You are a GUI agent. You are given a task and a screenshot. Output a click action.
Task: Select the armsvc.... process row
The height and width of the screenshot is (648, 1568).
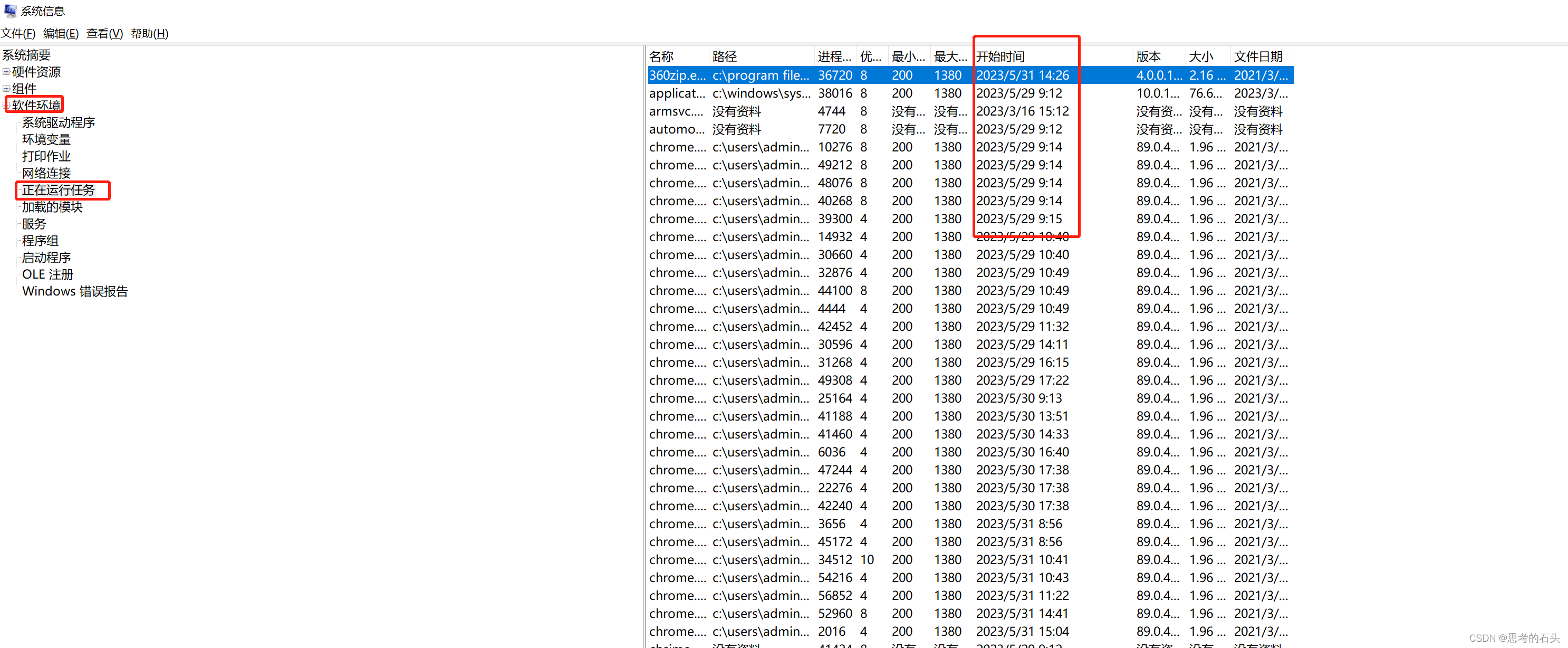tap(970, 111)
